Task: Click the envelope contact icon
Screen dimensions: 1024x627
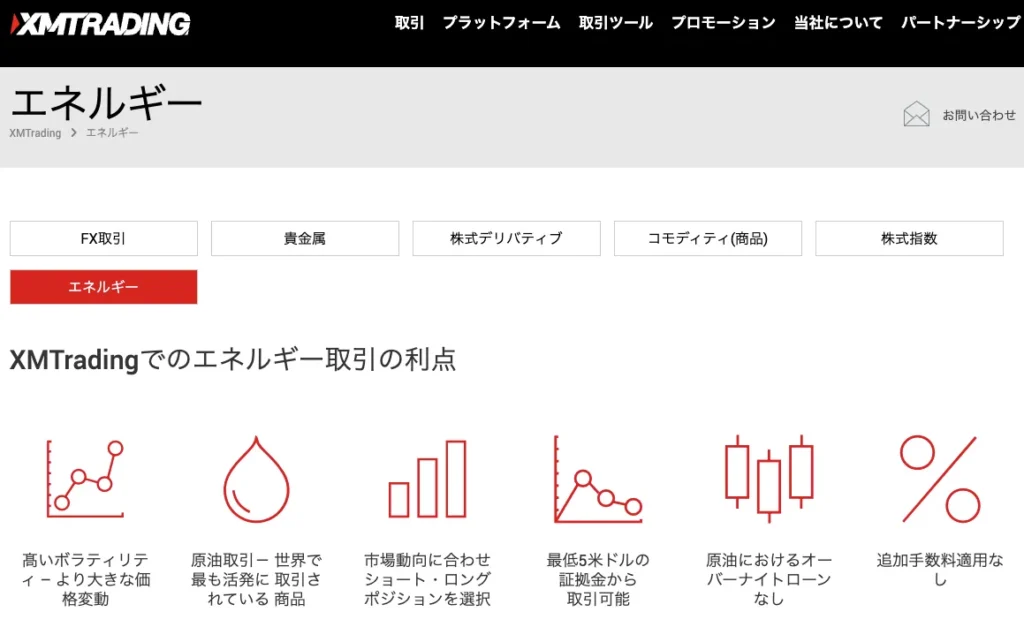Action: (916, 114)
